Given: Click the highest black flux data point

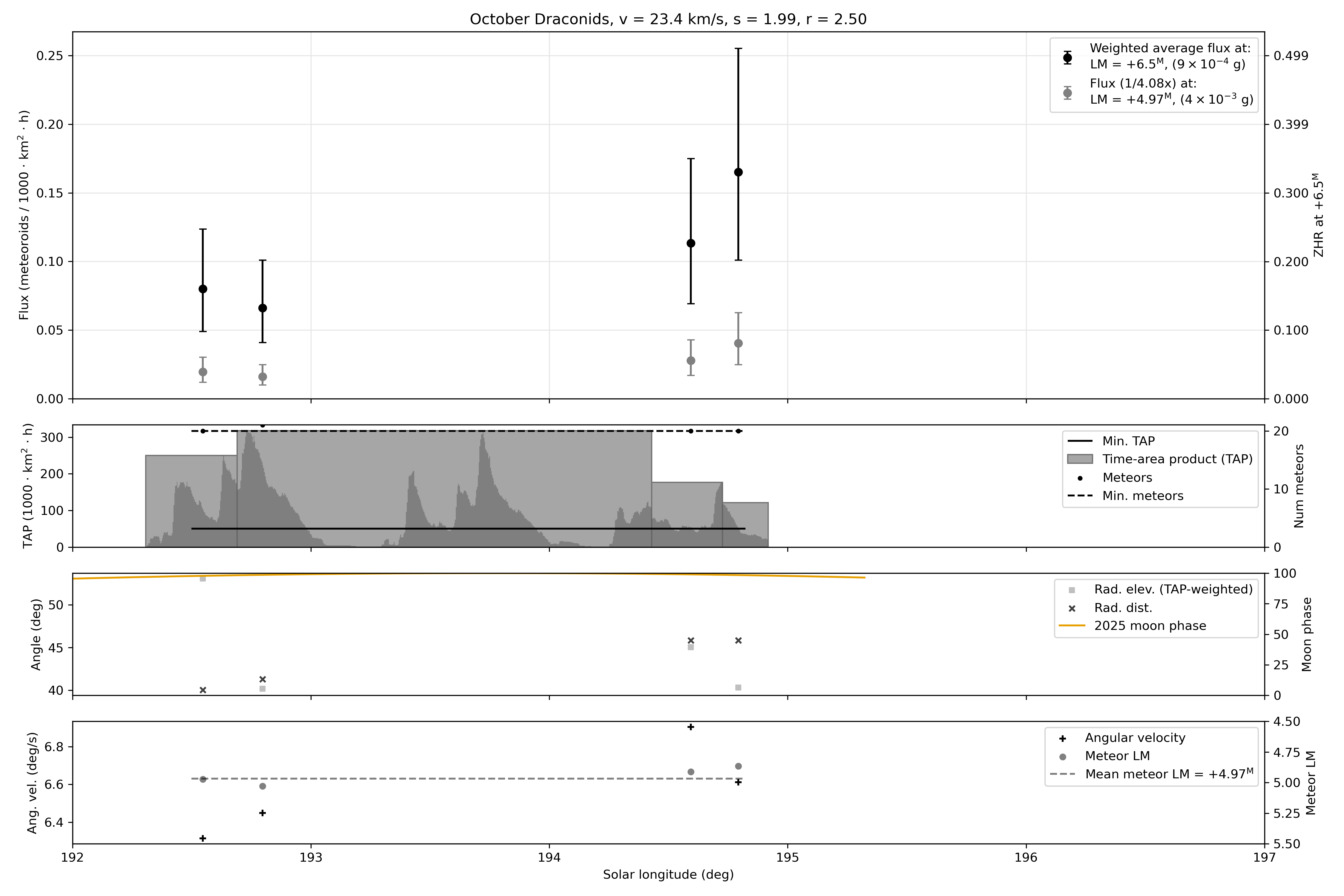Looking at the screenshot, I should [x=738, y=172].
